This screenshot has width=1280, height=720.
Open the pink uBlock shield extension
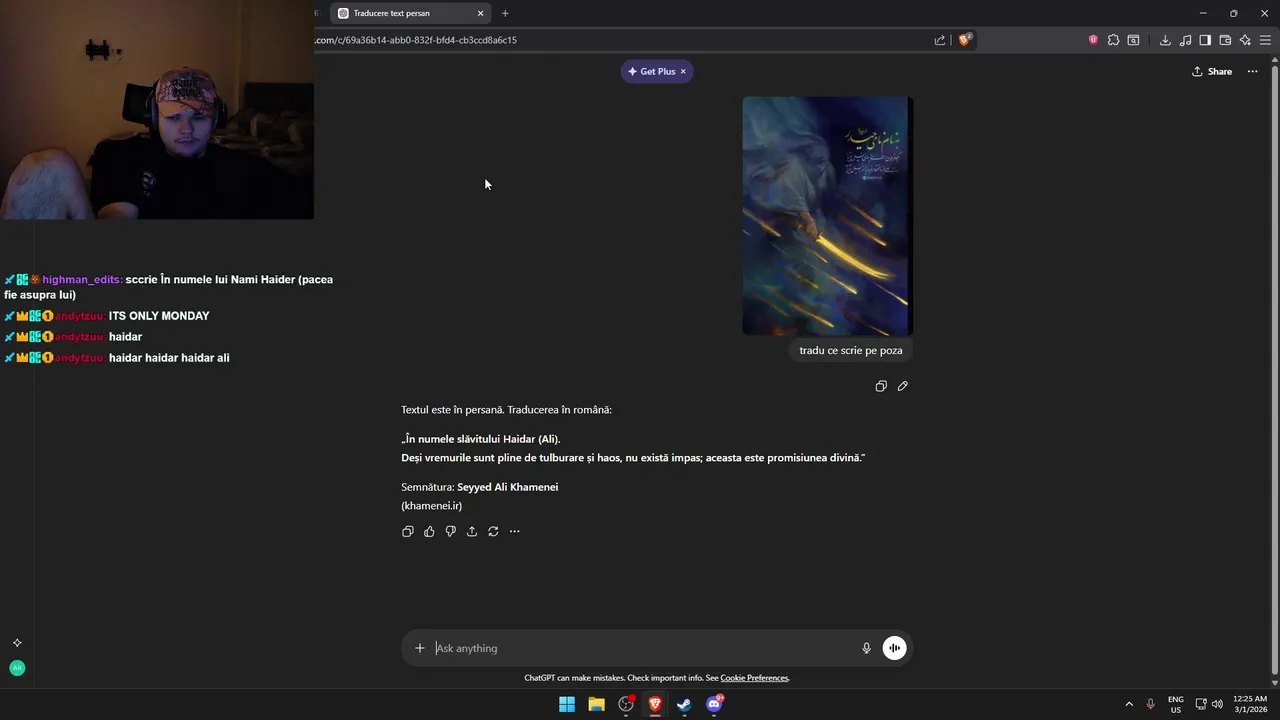coord(1093,40)
